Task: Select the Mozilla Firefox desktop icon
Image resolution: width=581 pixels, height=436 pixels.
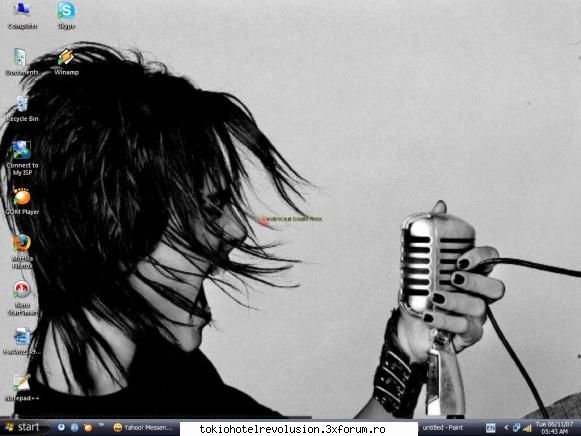Action: click(22, 252)
